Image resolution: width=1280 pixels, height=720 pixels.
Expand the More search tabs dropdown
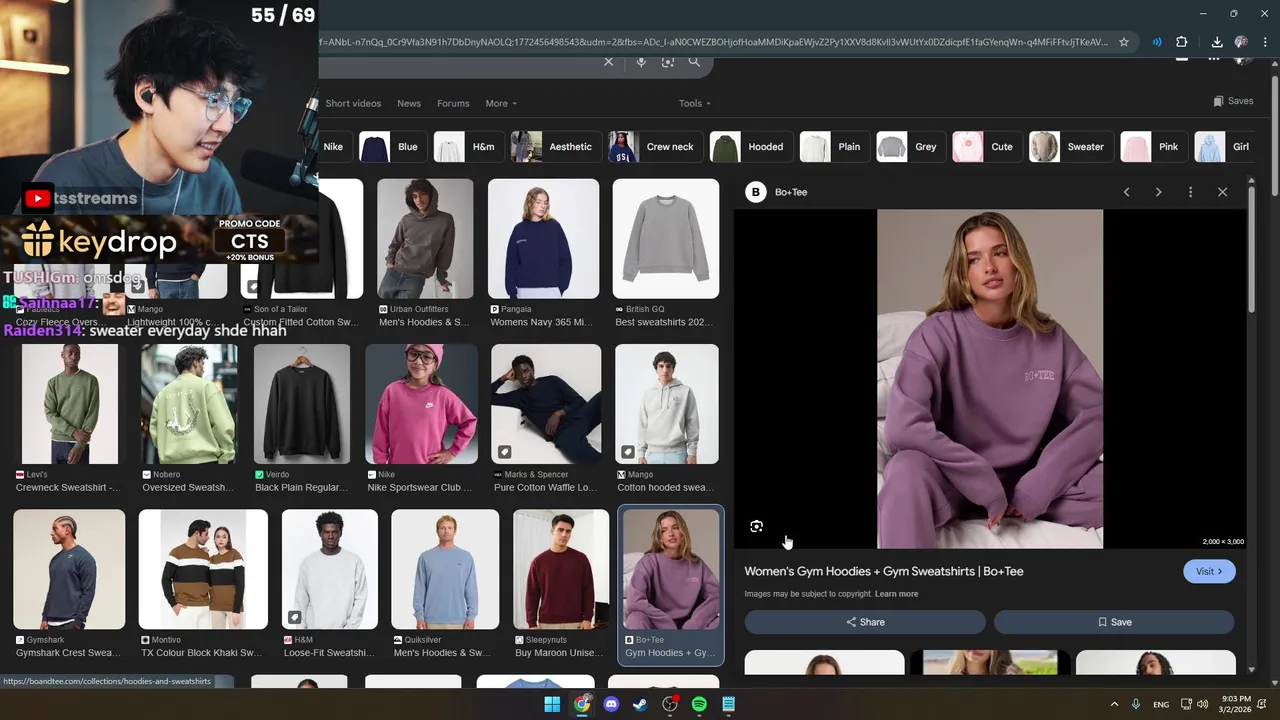(501, 103)
